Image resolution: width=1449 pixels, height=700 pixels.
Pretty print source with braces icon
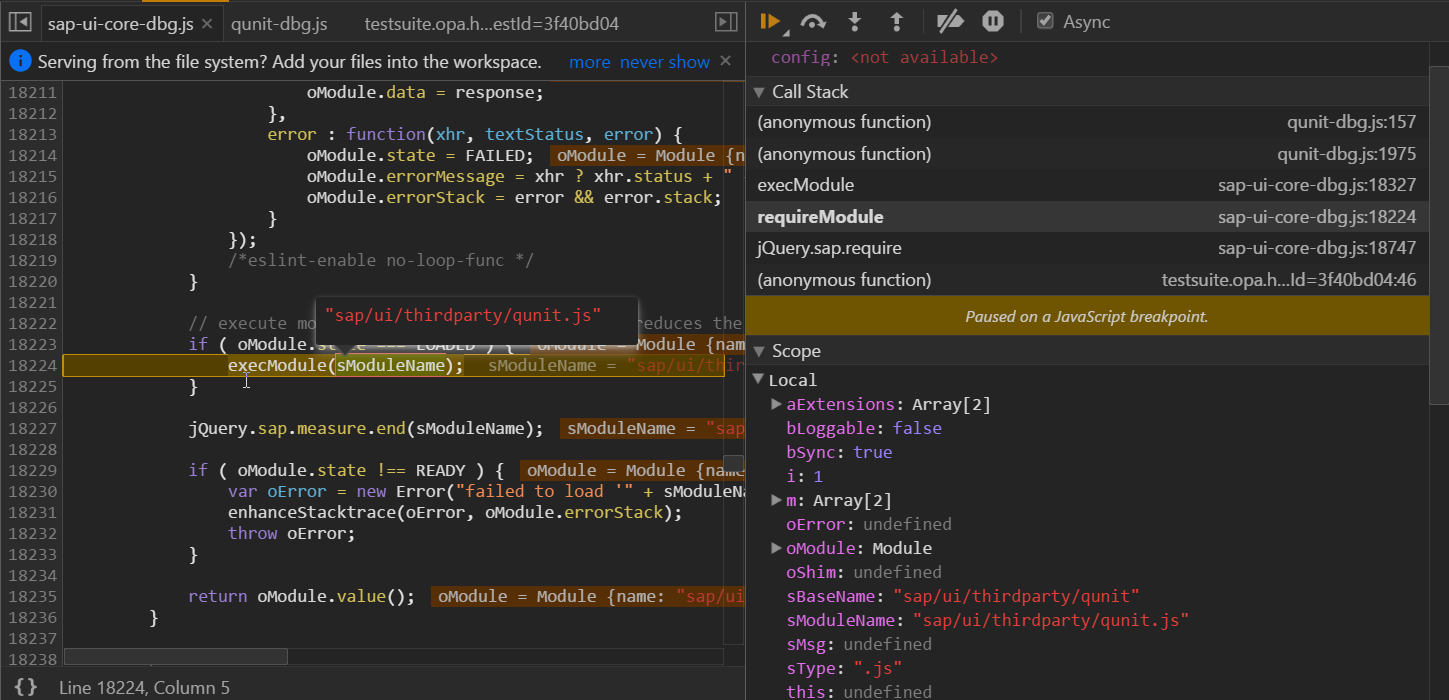[x=27, y=687]
